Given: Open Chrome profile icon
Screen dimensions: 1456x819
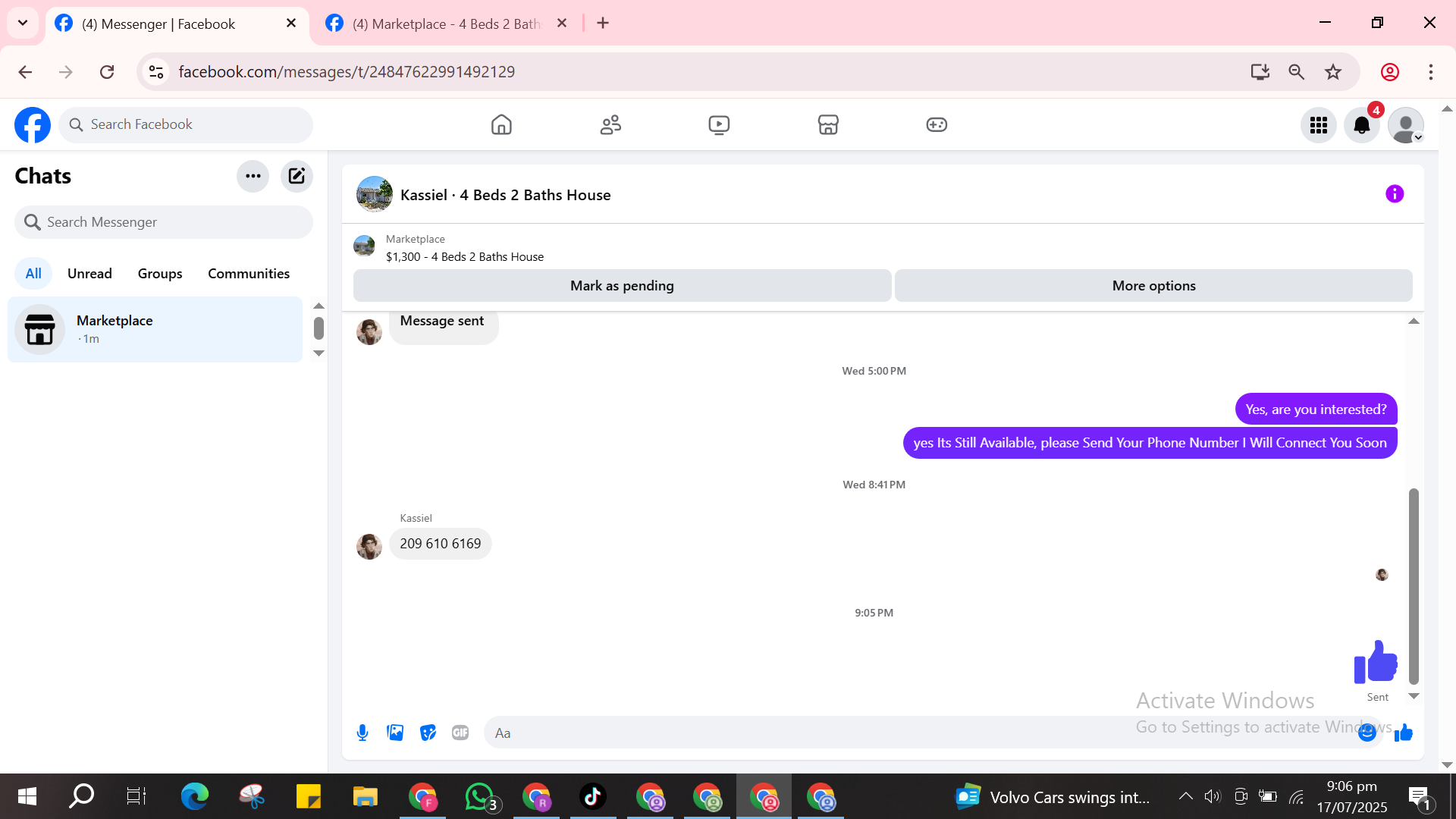Looking at the screenshot, I should pyautogui.click(x=1390, y=72).
